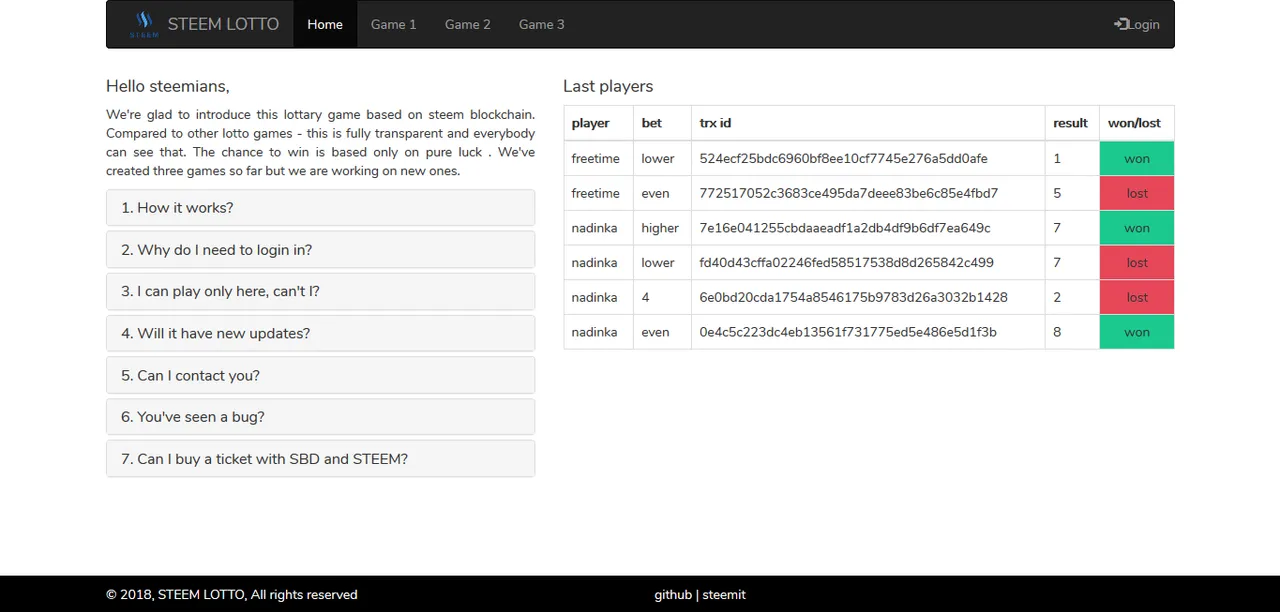Open the Game 1 page
Viewport: 1280px width, 612px height.
click(394, 24)
